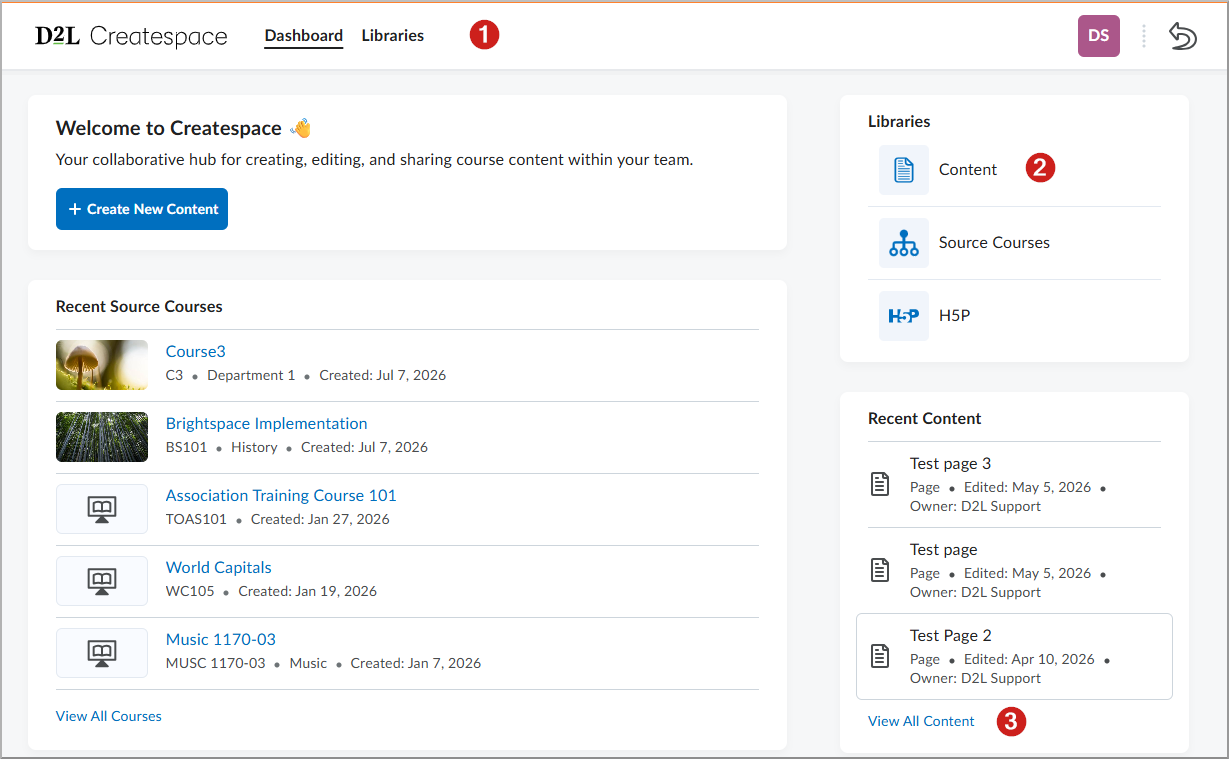This screenshot has width=1229, height=759.
Task: Open the Course3 course link
Action: coord(196,352)
